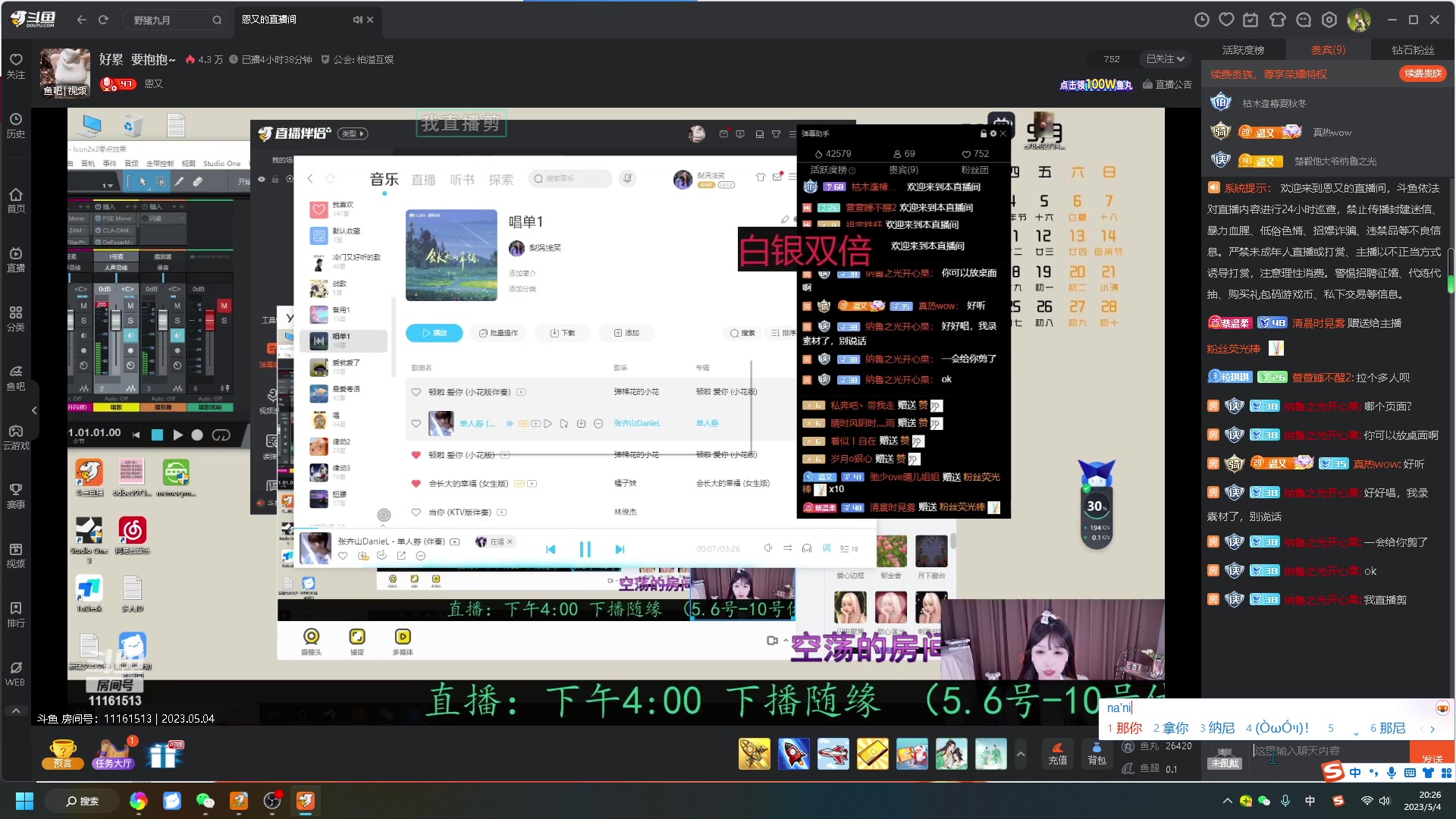Open Windows Start menu
The height and width of the screenshot is (819, 1456).
[24, 801]
